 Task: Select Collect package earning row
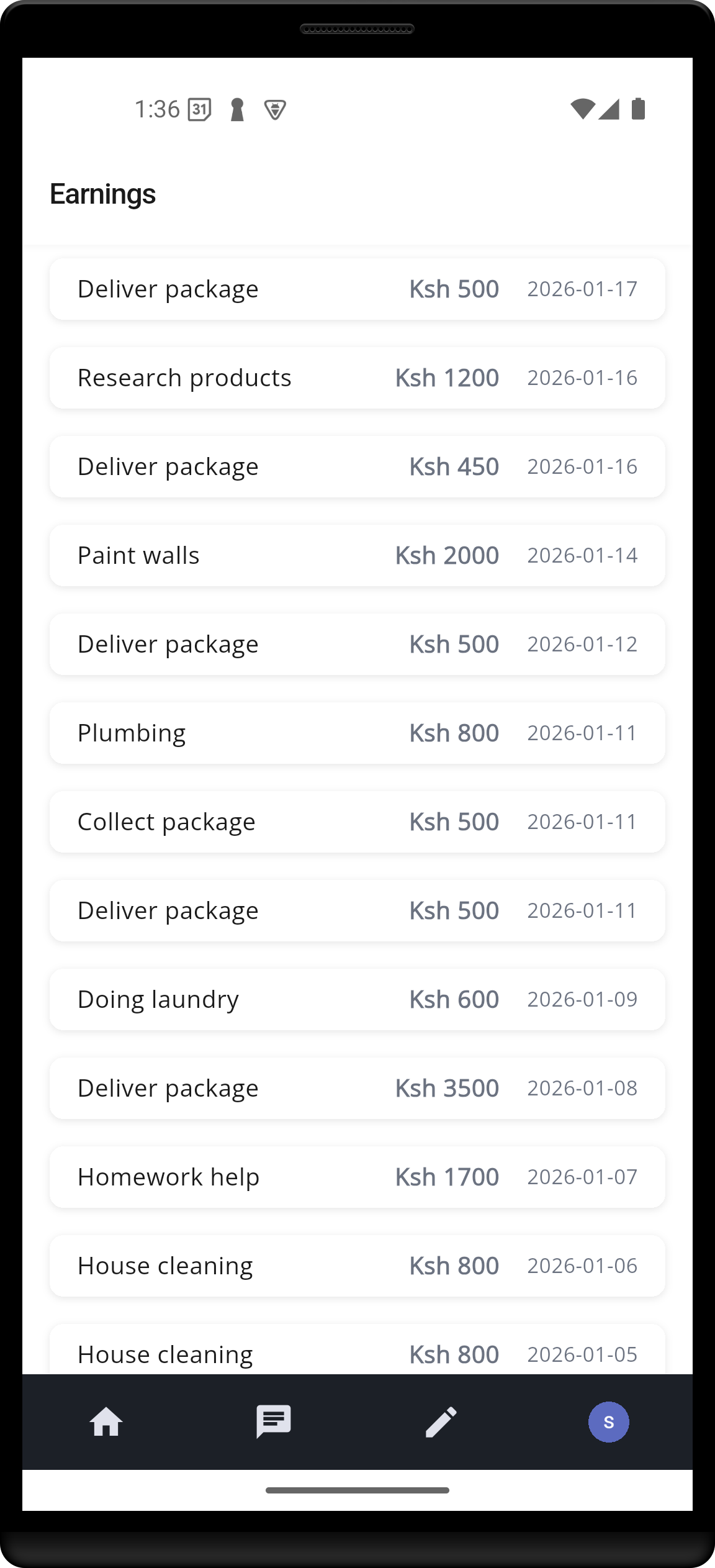pyautogui.click(x=357, y=822)
